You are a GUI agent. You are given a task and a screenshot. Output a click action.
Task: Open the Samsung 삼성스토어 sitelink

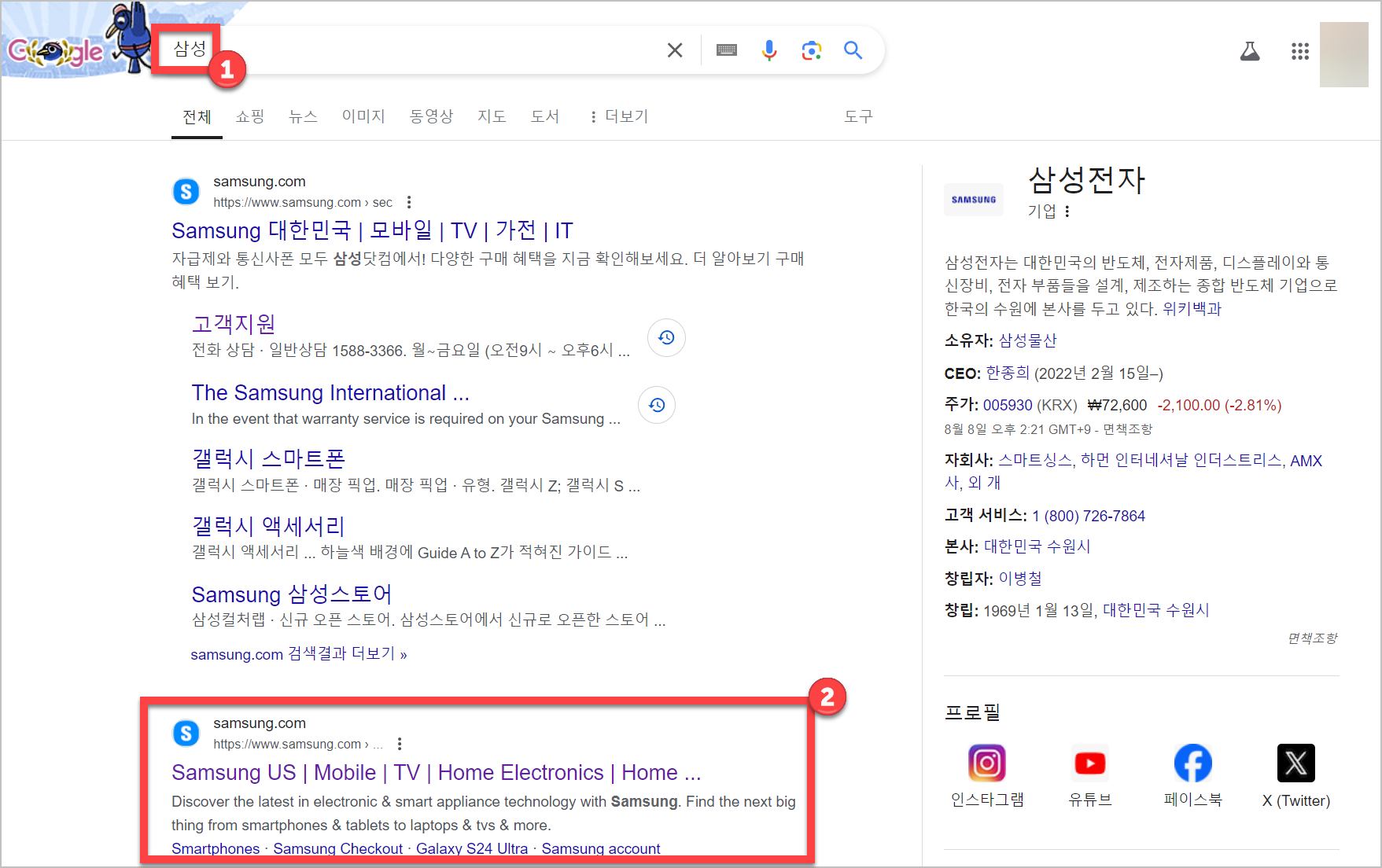point(292,594)
